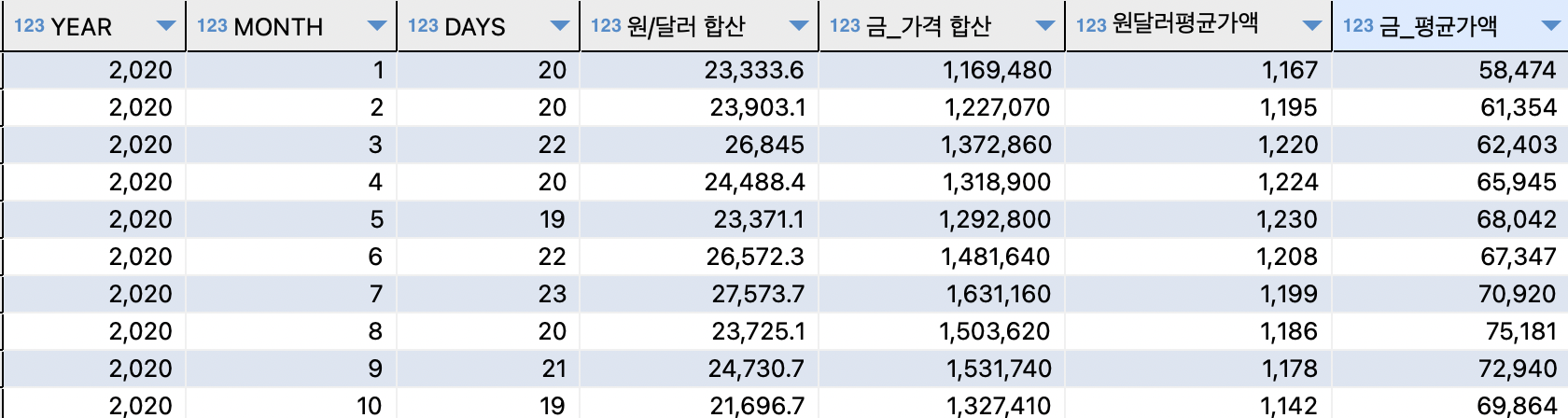Select cell 27,573.7 in month 7 row
Image resolution: width=1568 pixels, height=418 pixels.
[x=699, y=294]
